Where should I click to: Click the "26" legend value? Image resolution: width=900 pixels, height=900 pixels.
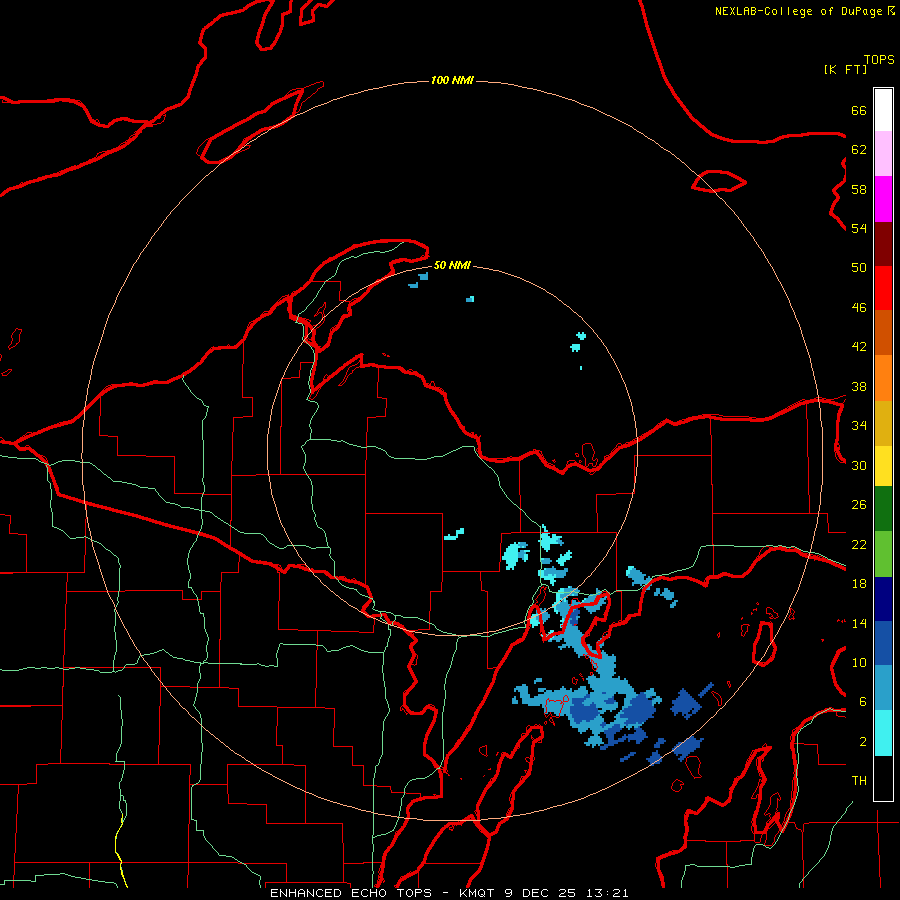[859, 505]
